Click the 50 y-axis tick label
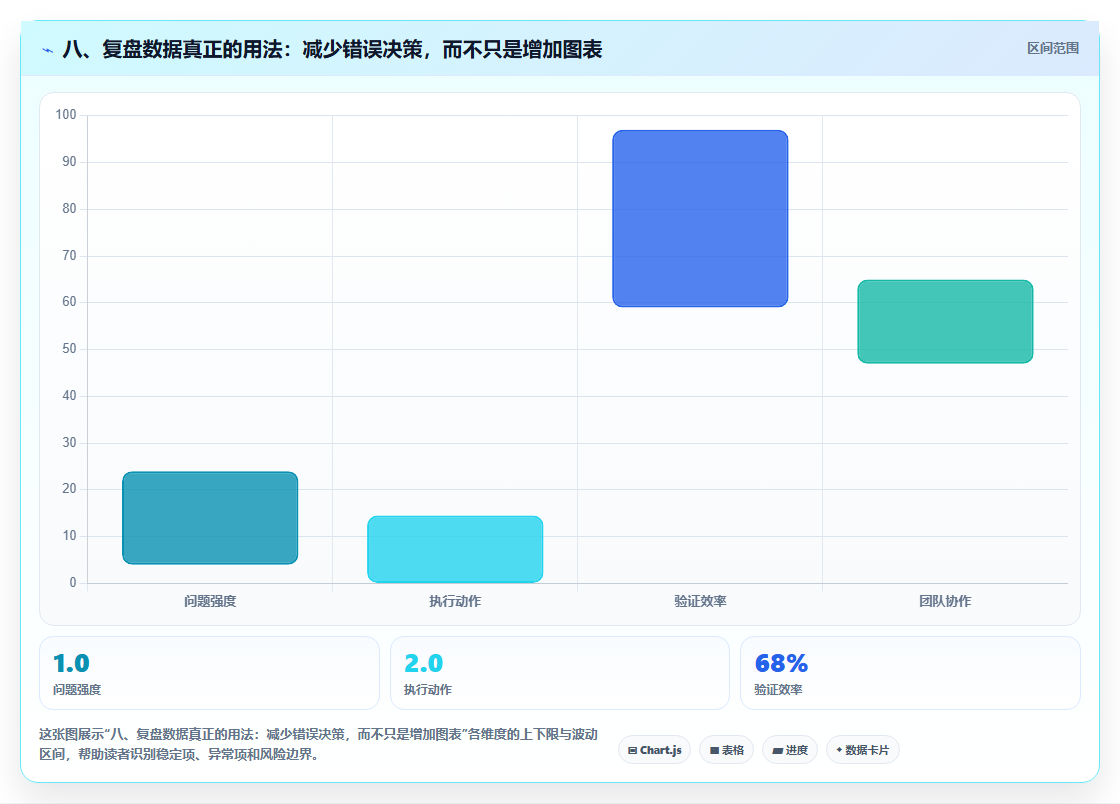The image size is (1120, 804). tap(69, 348)
